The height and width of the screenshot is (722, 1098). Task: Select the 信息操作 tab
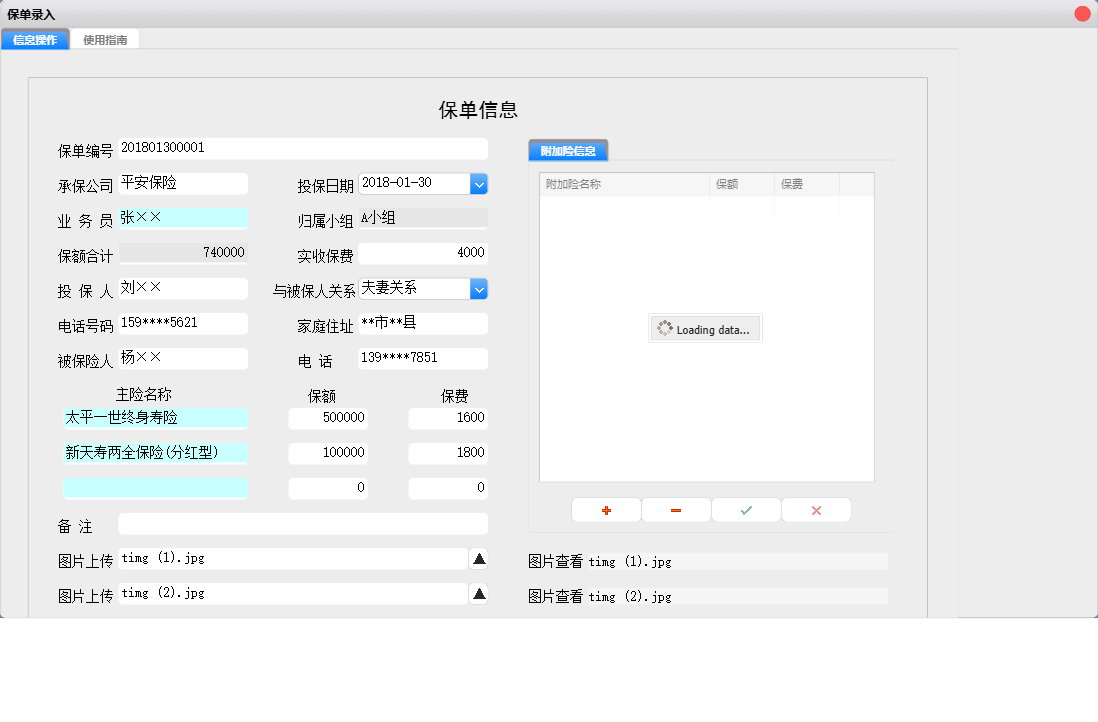[x=35, y=40]
